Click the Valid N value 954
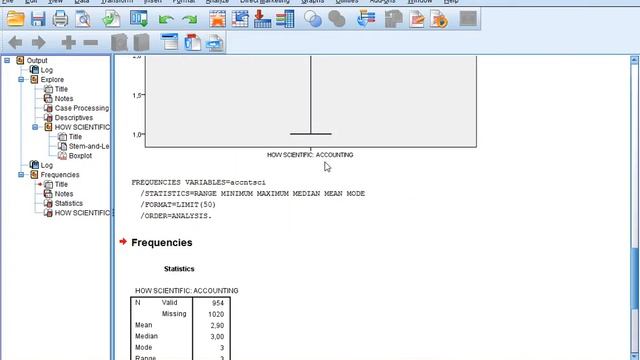 218,303
